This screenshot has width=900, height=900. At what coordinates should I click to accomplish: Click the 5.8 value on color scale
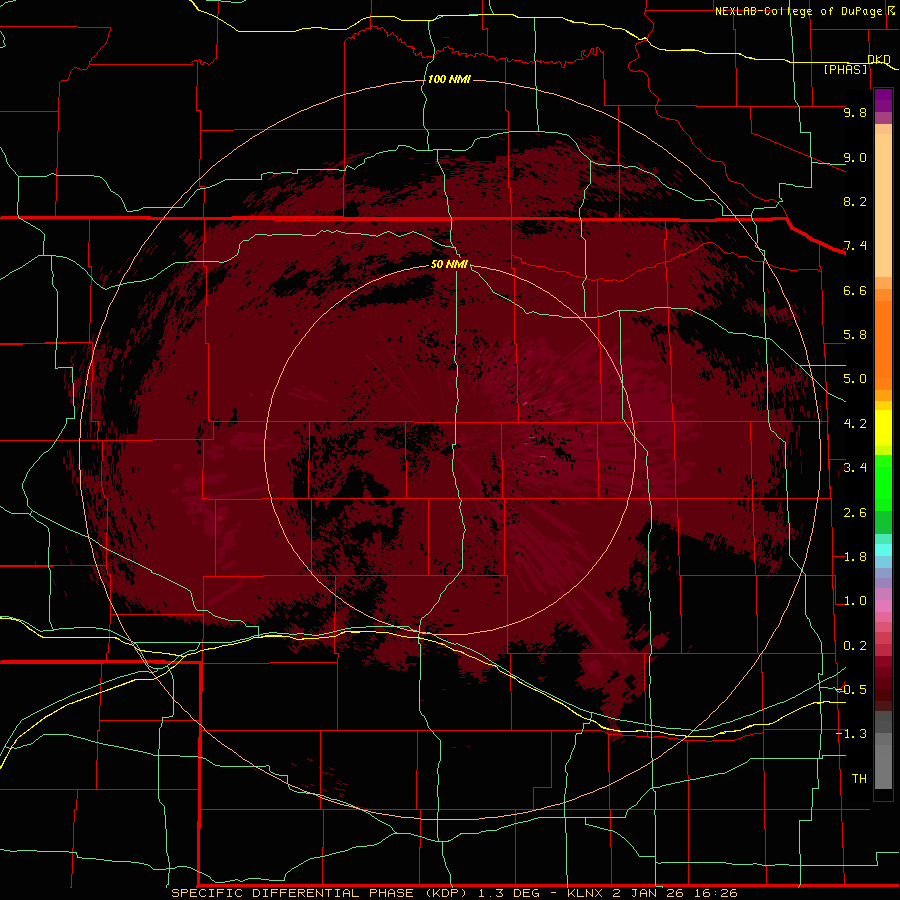pos(855,335)
